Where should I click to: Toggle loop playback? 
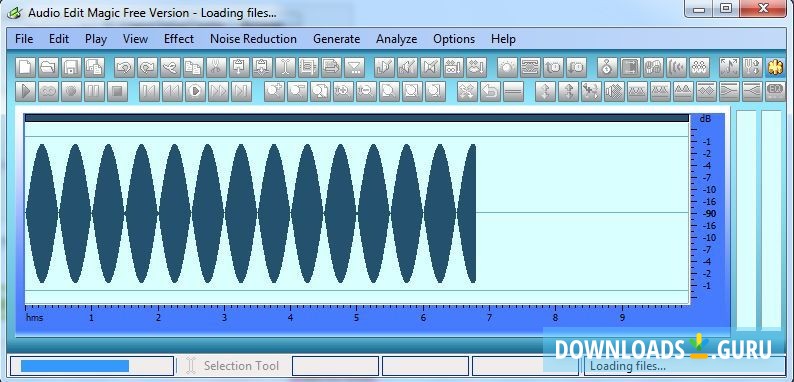[x=48, y=92]
